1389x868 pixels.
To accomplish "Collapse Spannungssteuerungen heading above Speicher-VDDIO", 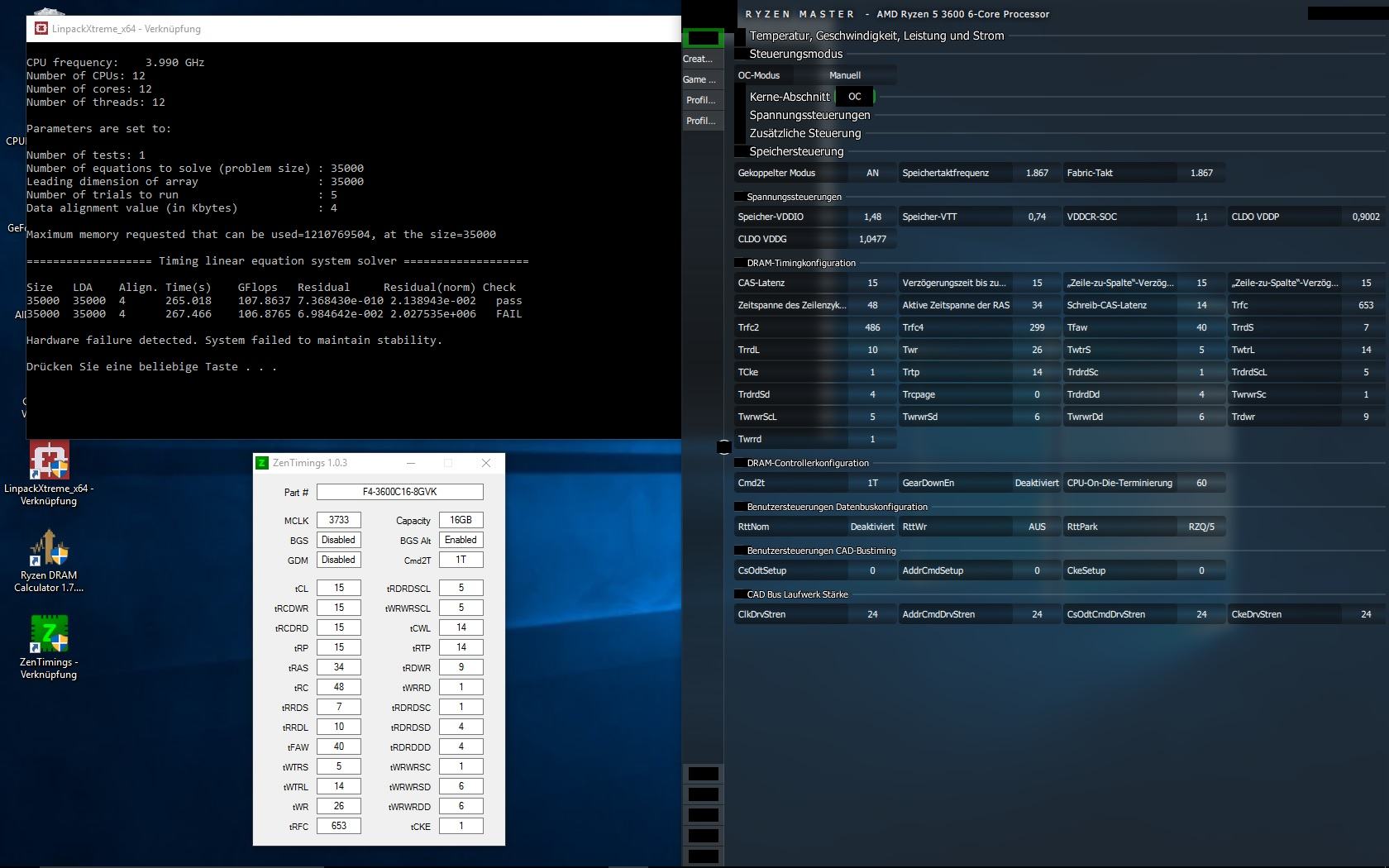I will [x=794, y=197].
